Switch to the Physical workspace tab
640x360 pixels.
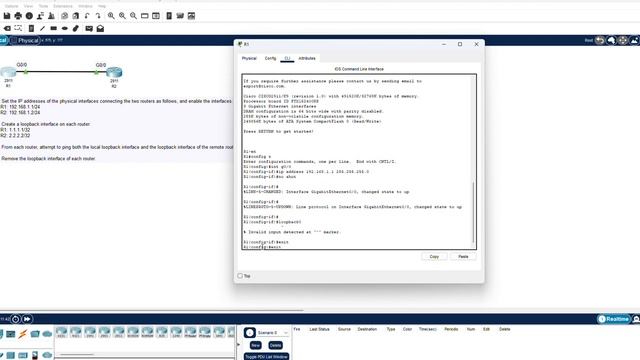point(25,40)
